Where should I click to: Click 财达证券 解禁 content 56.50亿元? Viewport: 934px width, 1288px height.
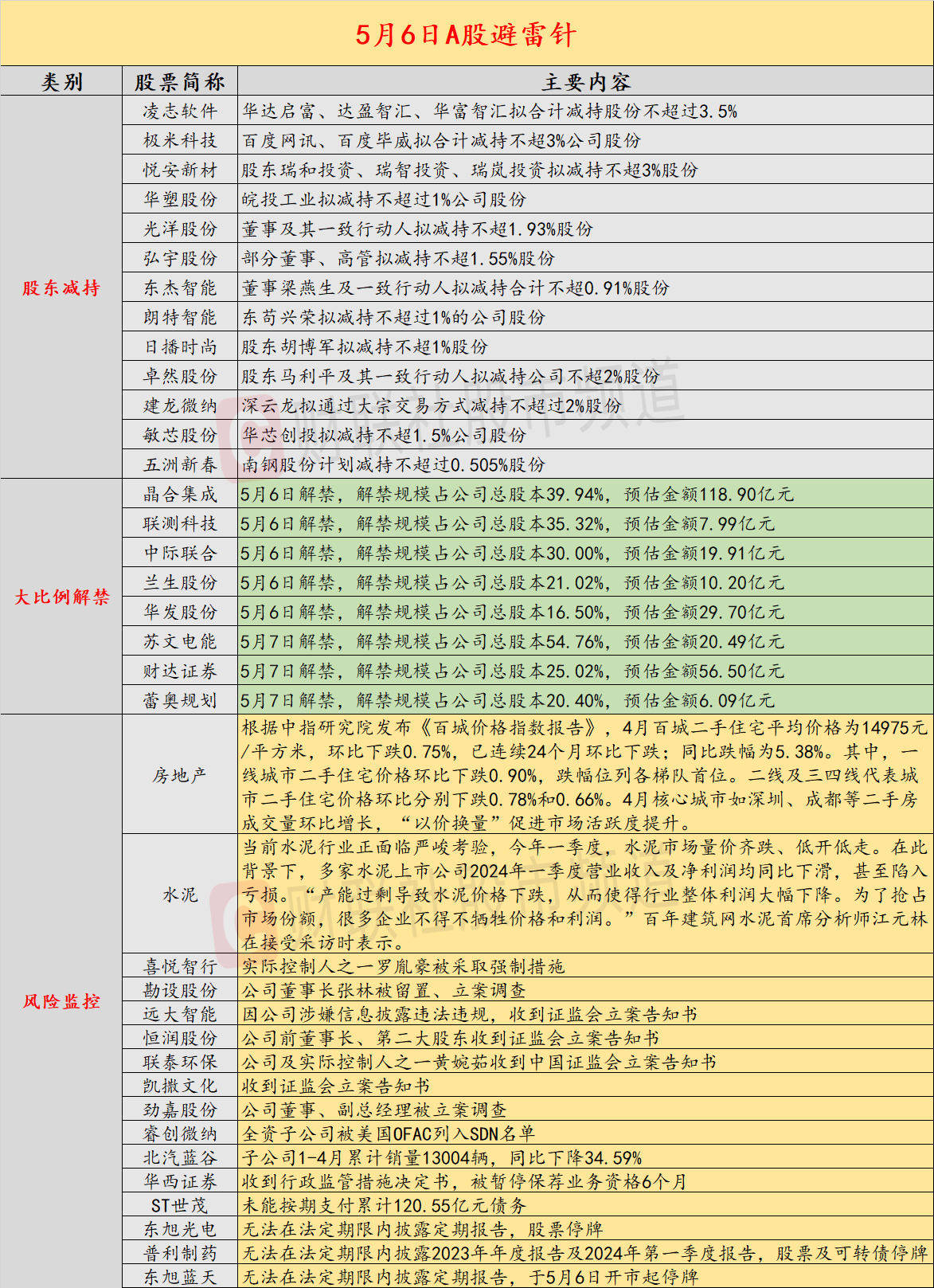tap(513, 671)
